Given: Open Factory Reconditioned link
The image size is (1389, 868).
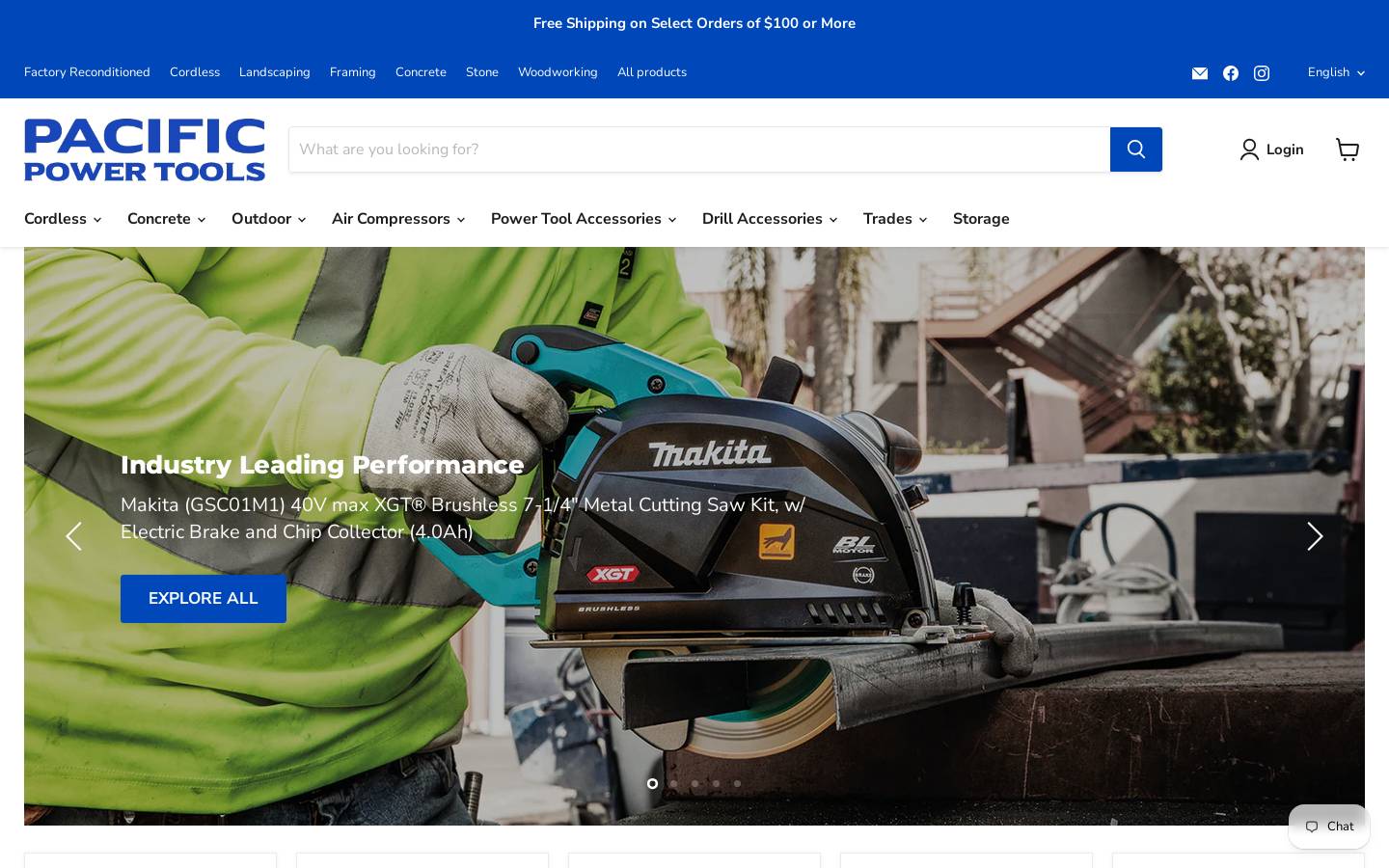Looking at the screenshot, I should point(87,72).
